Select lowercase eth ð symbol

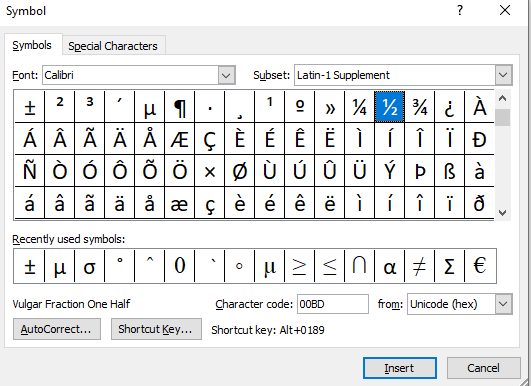point(480,203)
